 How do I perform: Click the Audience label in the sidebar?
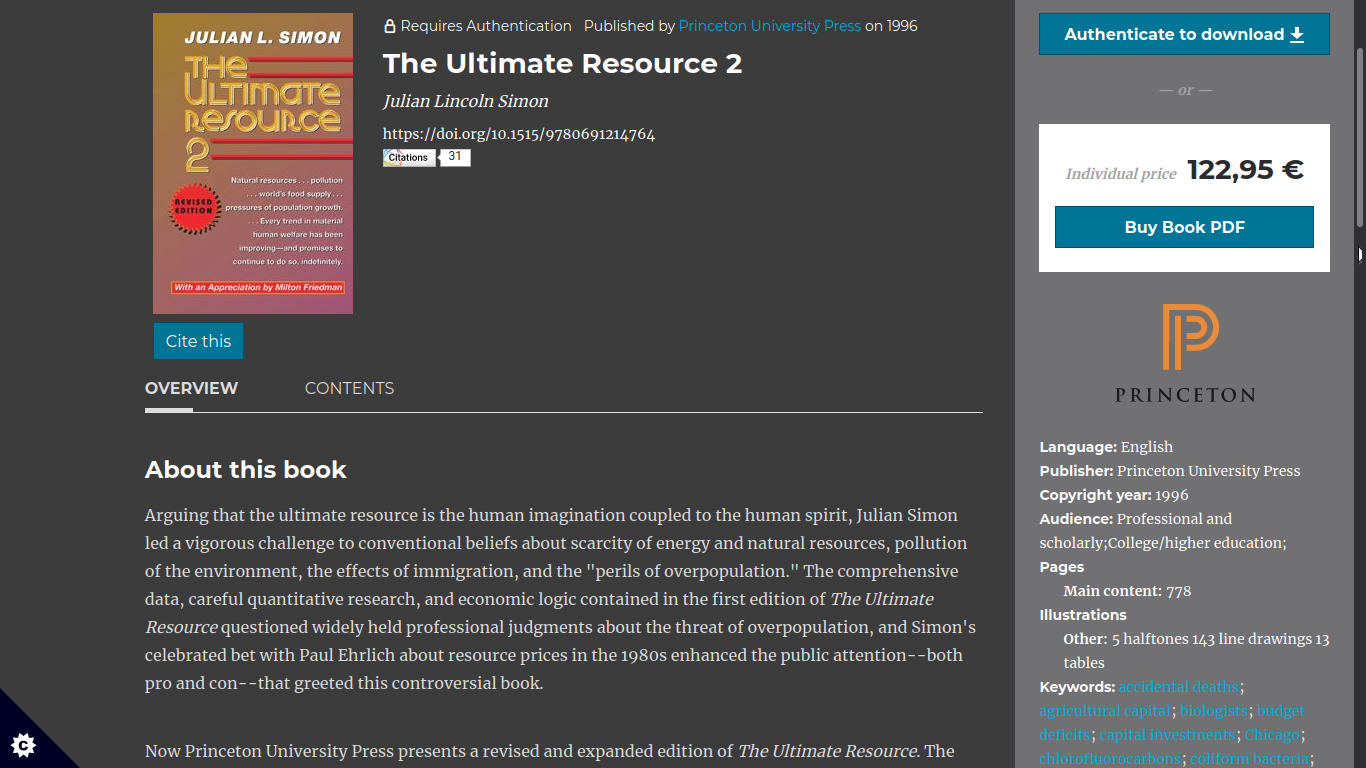click(1076, 519)
